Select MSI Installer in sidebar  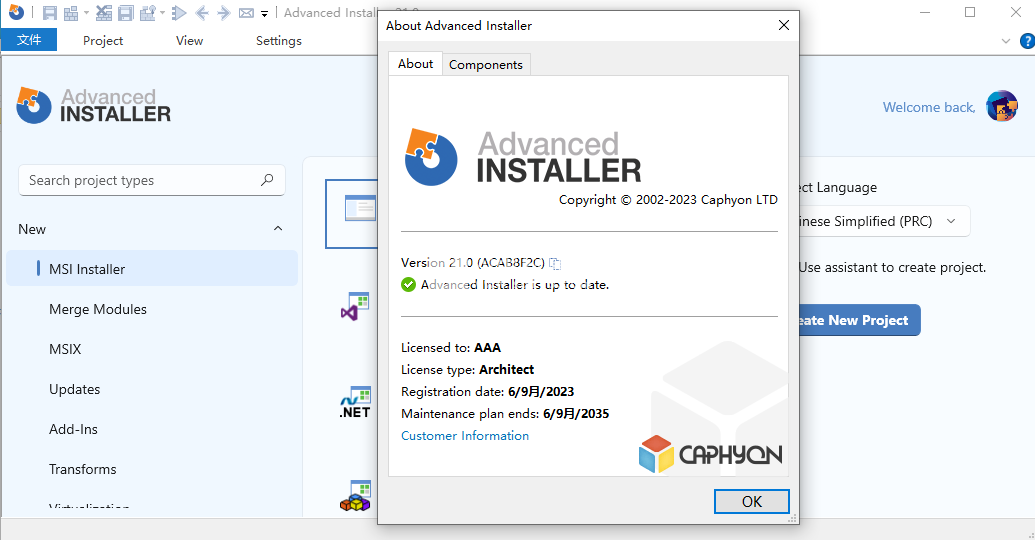pyautogui.click(x=152, y=269)
